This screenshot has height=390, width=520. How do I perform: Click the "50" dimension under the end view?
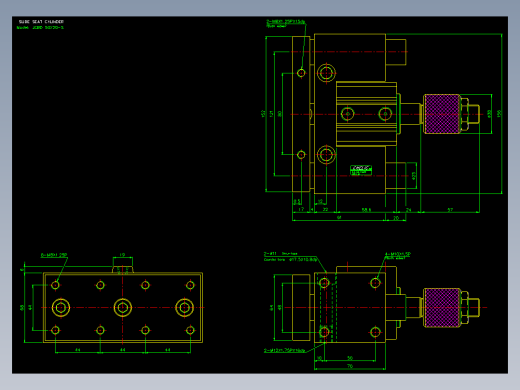(x=350, y=358)
